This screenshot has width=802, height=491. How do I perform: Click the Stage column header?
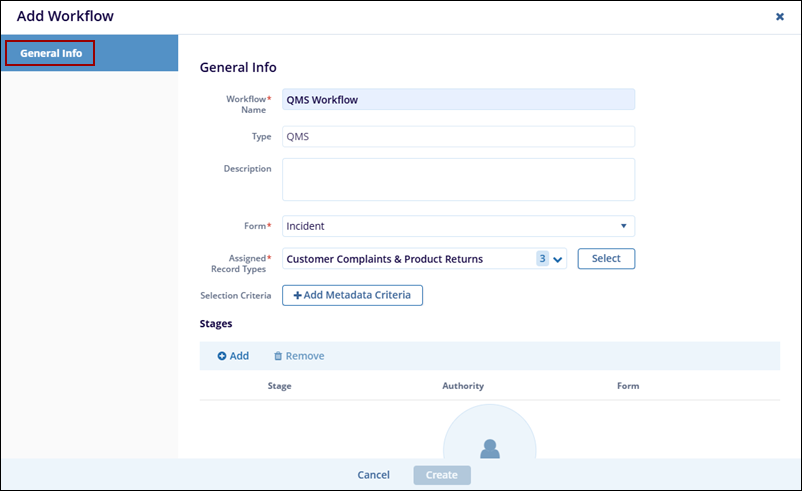point(279,386)
